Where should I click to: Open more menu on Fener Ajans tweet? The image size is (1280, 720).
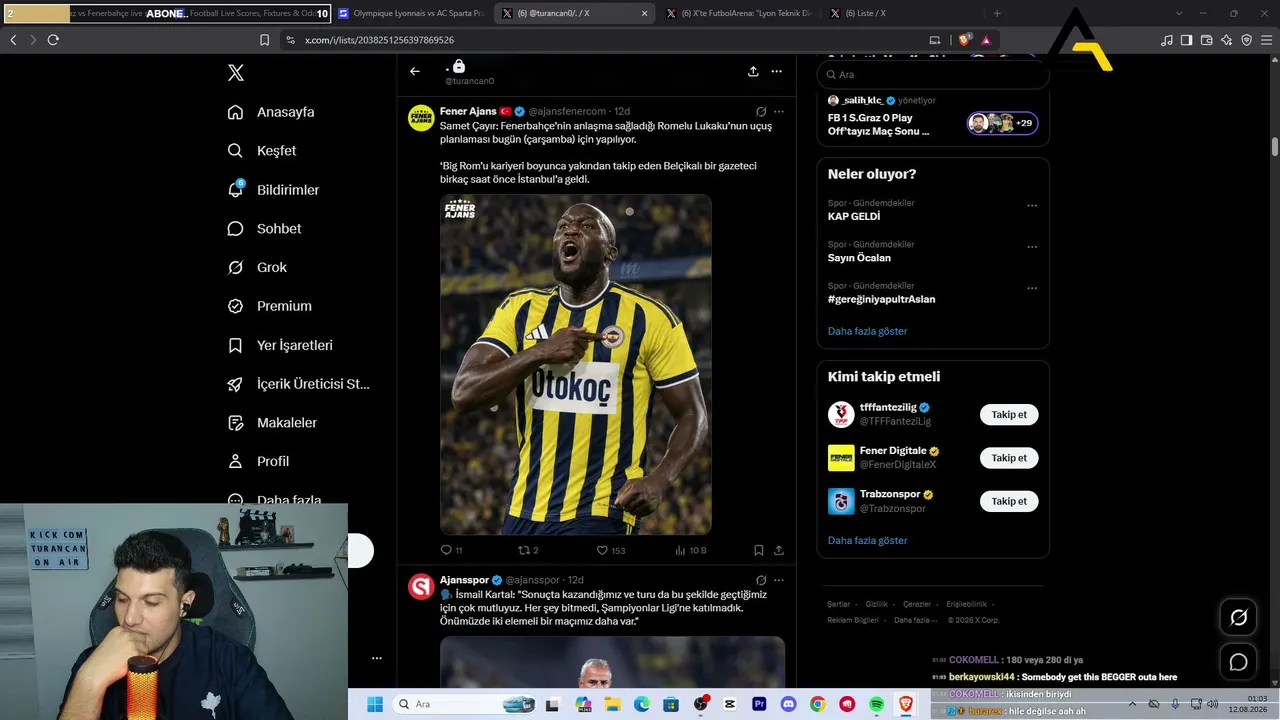pos(779,111)
